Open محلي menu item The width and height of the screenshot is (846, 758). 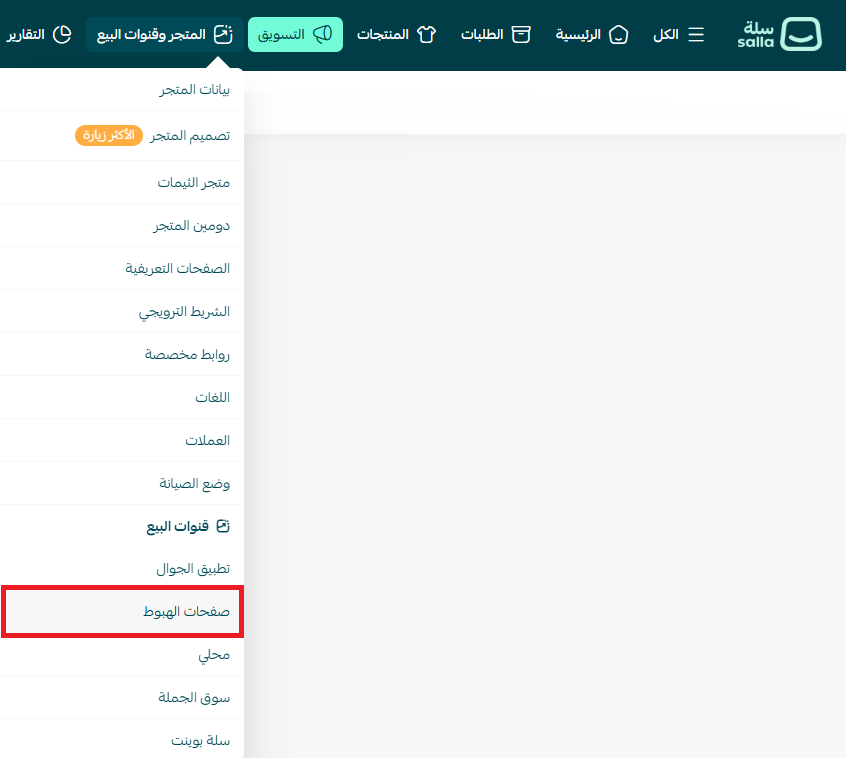[x=122, y=655]
